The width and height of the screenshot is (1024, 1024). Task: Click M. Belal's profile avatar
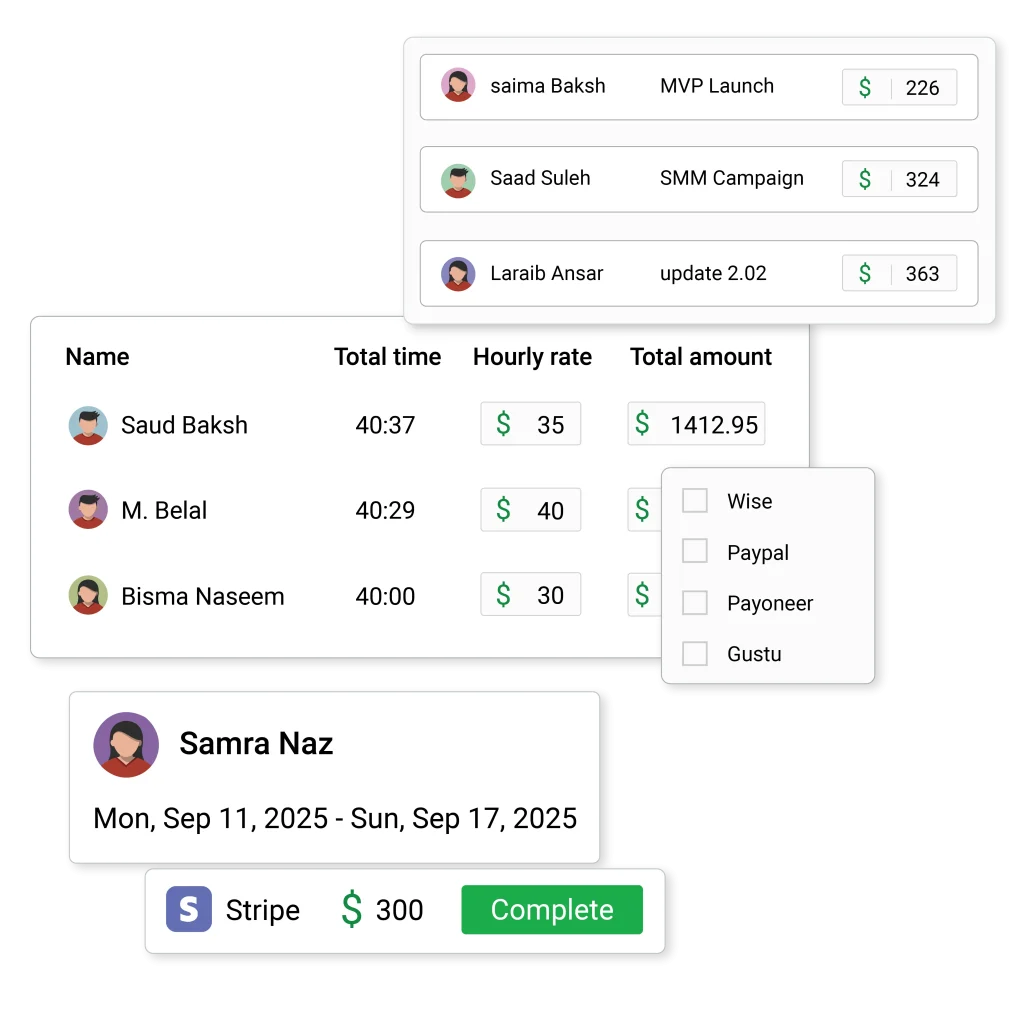point(88,509)
